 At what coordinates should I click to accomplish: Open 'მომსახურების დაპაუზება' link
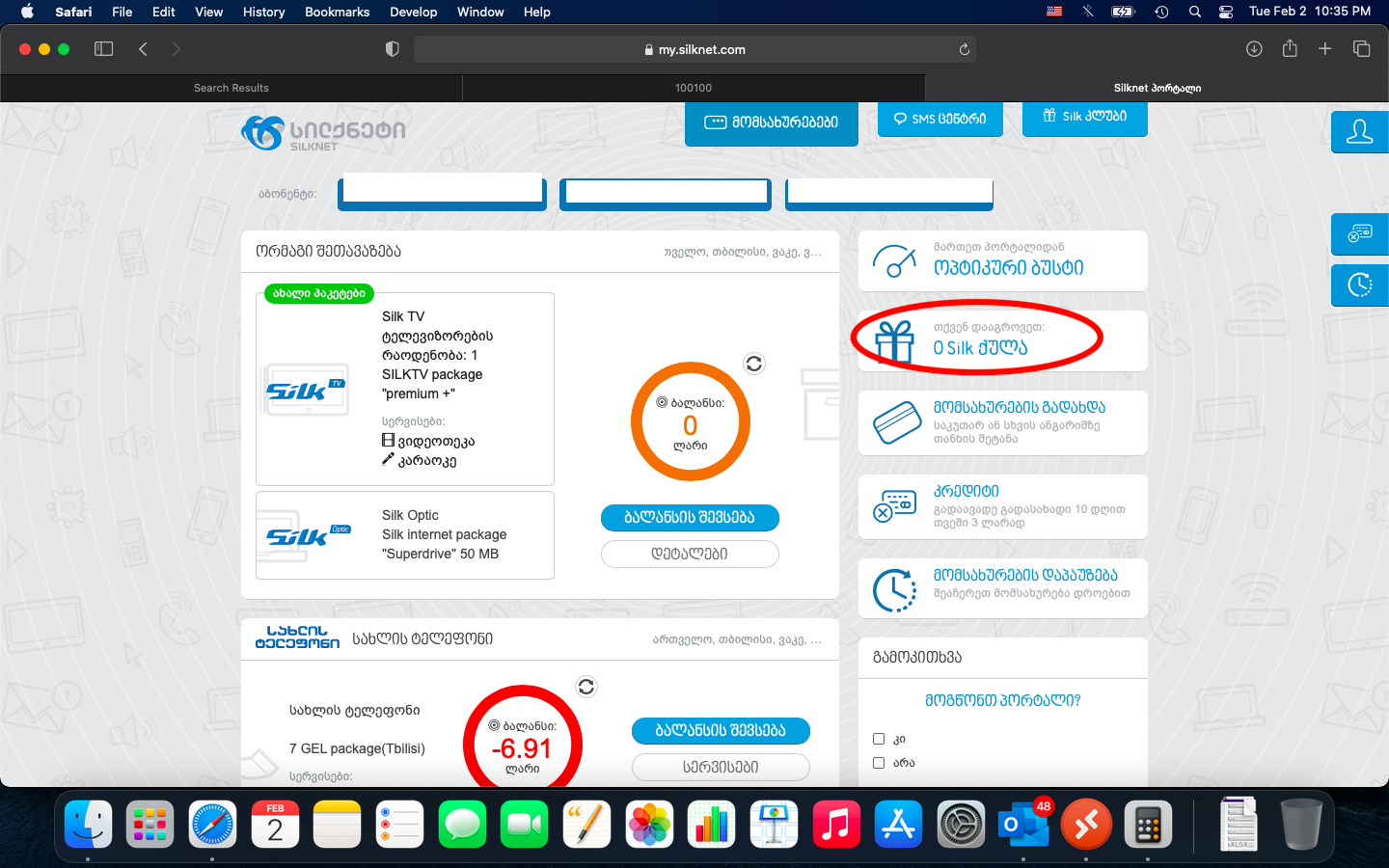click(1025, 575)
